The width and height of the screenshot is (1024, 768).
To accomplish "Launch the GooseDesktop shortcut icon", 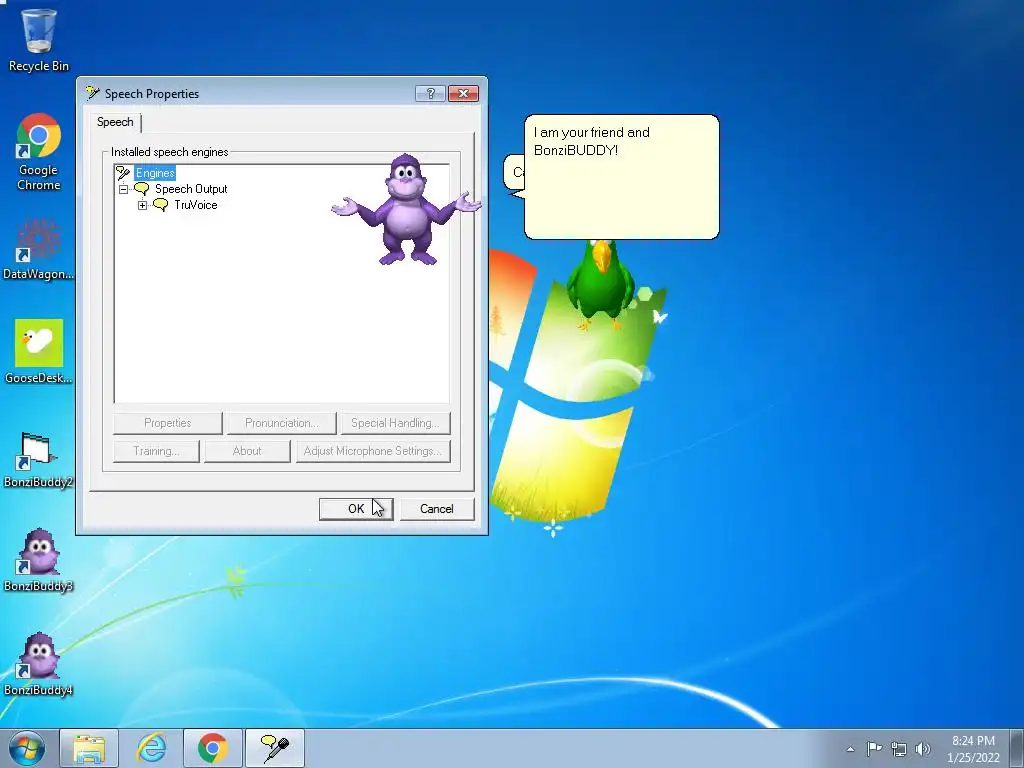I will [39, 351].
